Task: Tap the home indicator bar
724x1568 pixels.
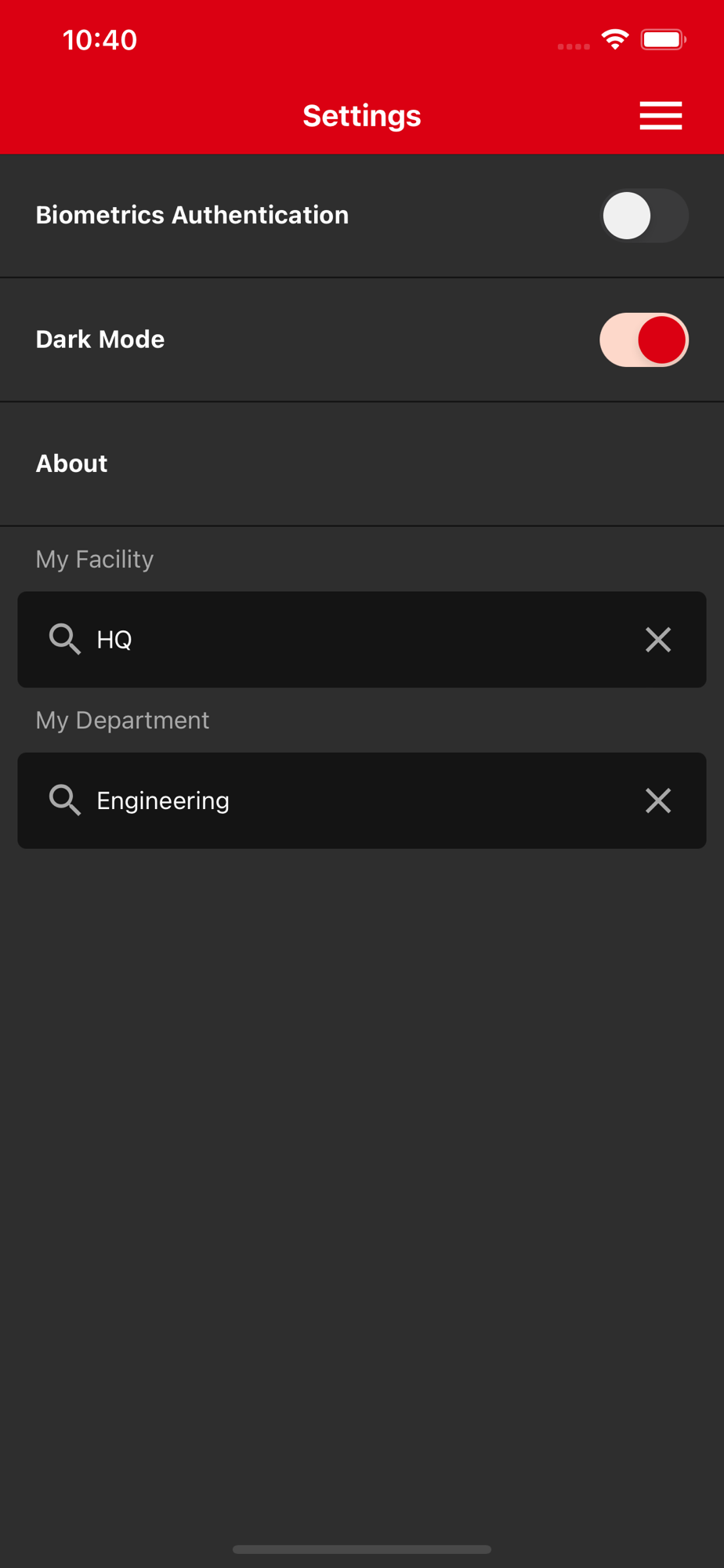Action: [362, 1549]
